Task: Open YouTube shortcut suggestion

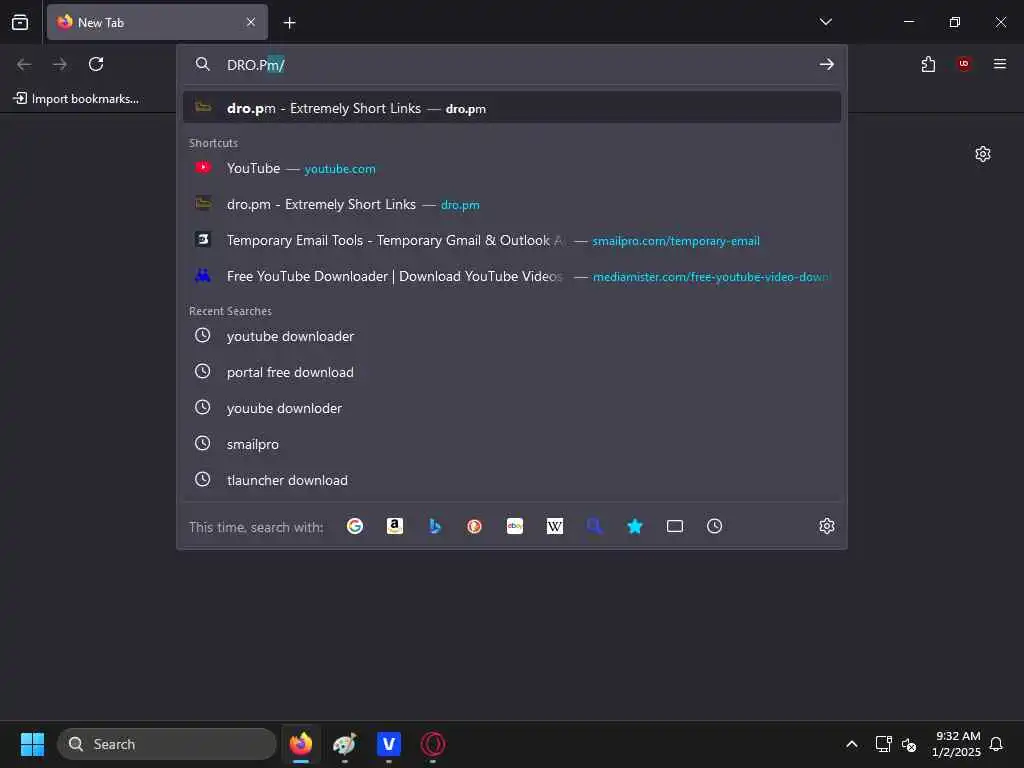Action: [512, 168]
